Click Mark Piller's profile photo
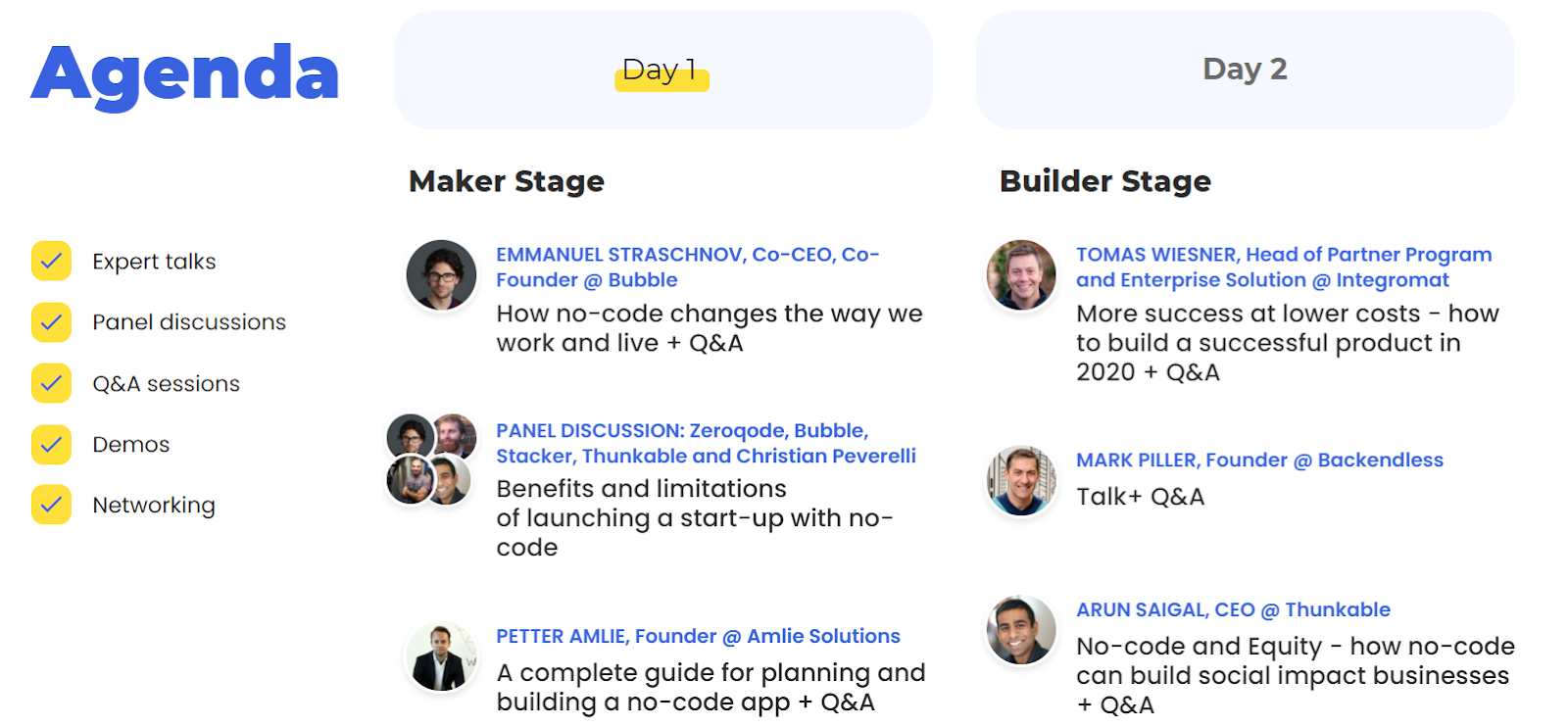1568x727 pixels. (1021, 480)
